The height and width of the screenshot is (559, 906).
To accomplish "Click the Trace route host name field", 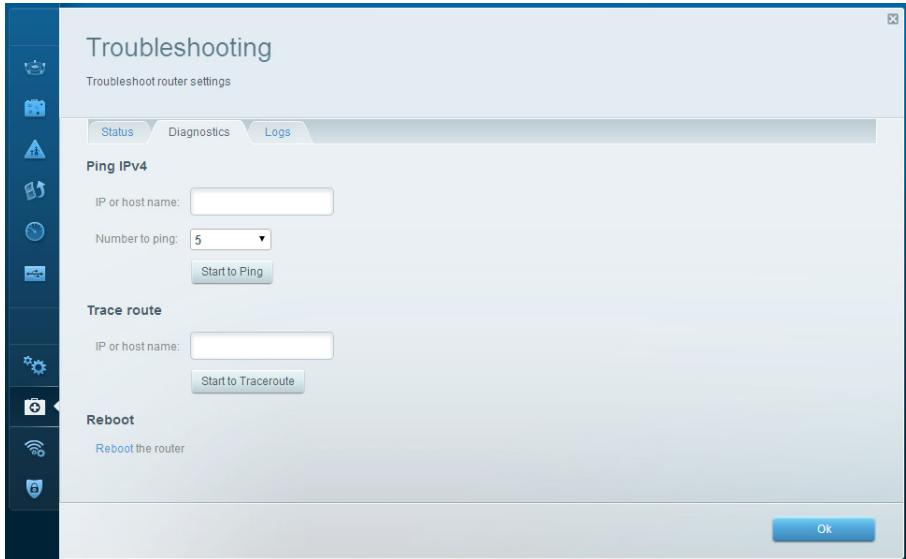I will click(262, 346).
